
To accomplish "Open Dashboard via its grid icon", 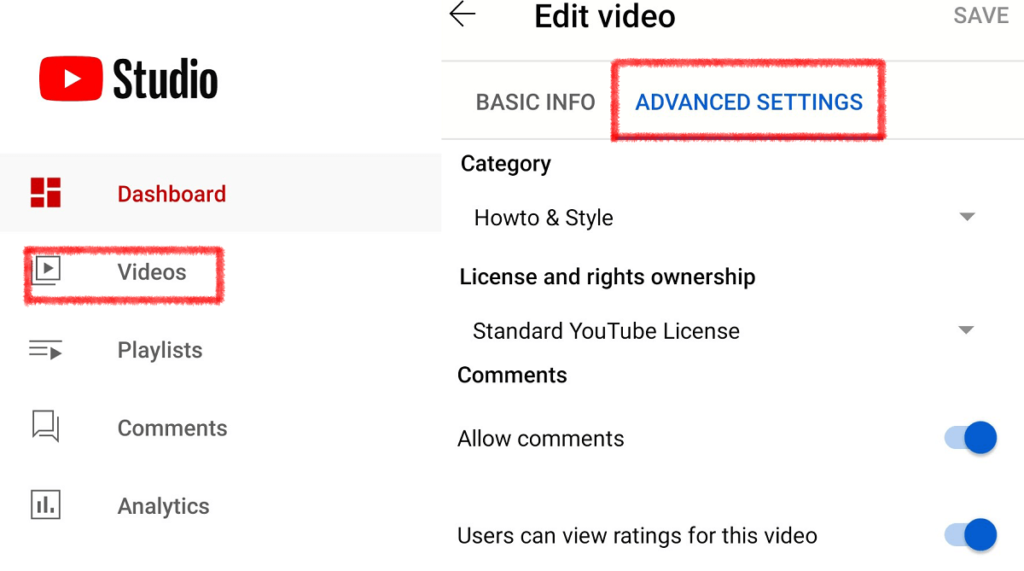I will [46, 193].
